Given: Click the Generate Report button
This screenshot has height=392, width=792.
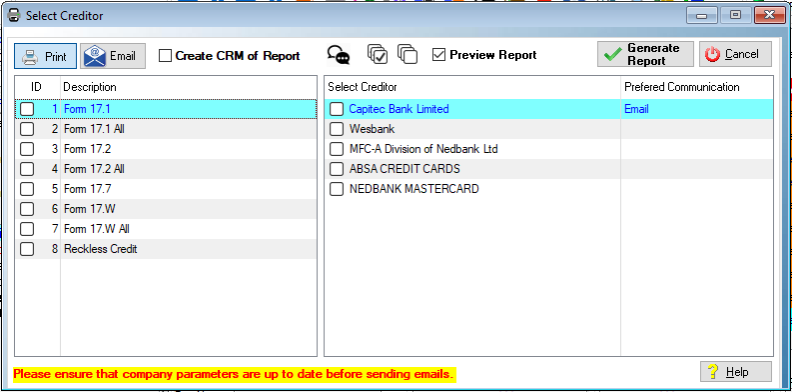Looking at the screenshot, I should coord(645,54).
